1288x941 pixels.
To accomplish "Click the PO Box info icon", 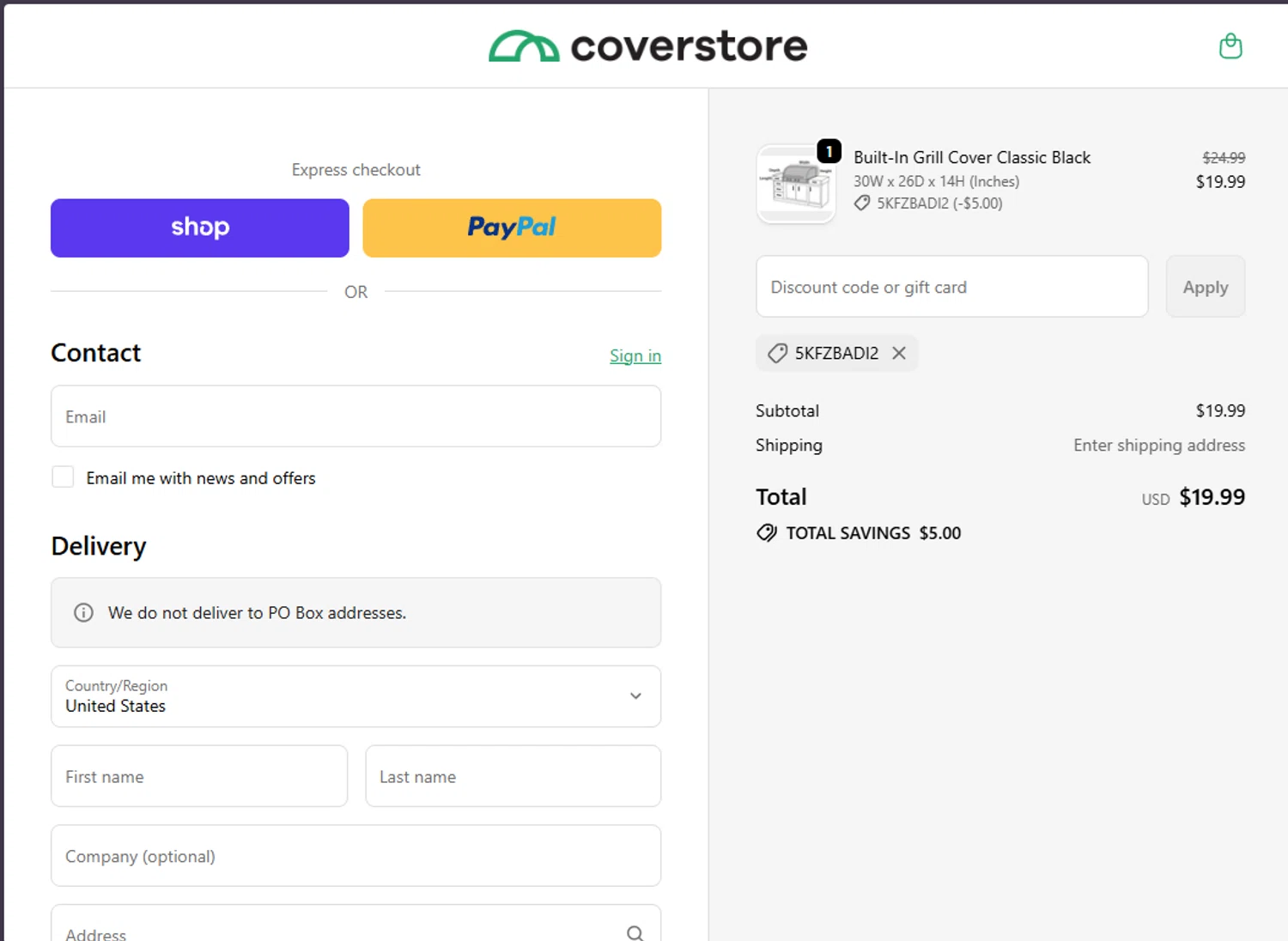I will click(83, 612).
